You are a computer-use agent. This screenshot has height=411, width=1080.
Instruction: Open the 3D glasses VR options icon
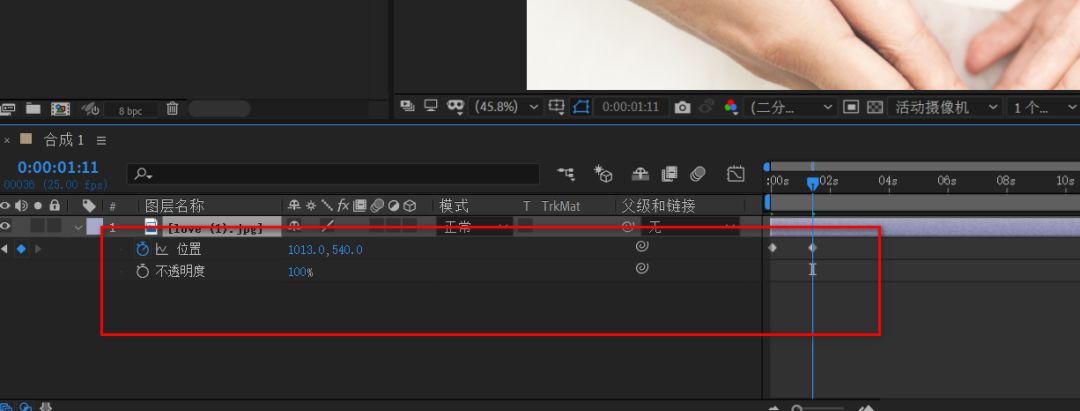[x=455, y=107]
